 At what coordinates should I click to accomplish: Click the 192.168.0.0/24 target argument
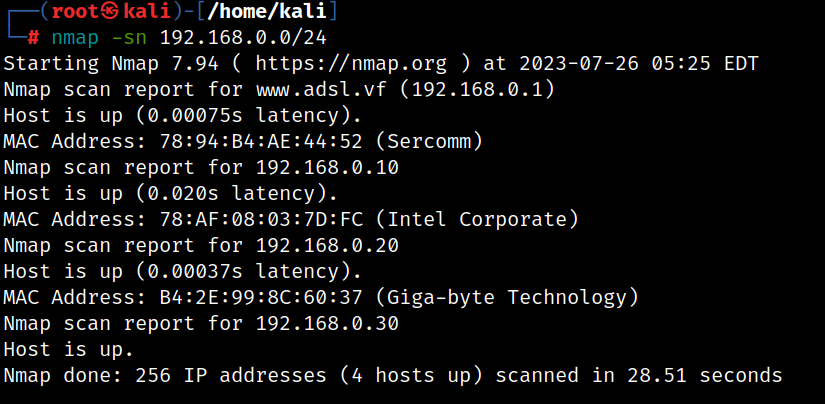tap(243, 38)
